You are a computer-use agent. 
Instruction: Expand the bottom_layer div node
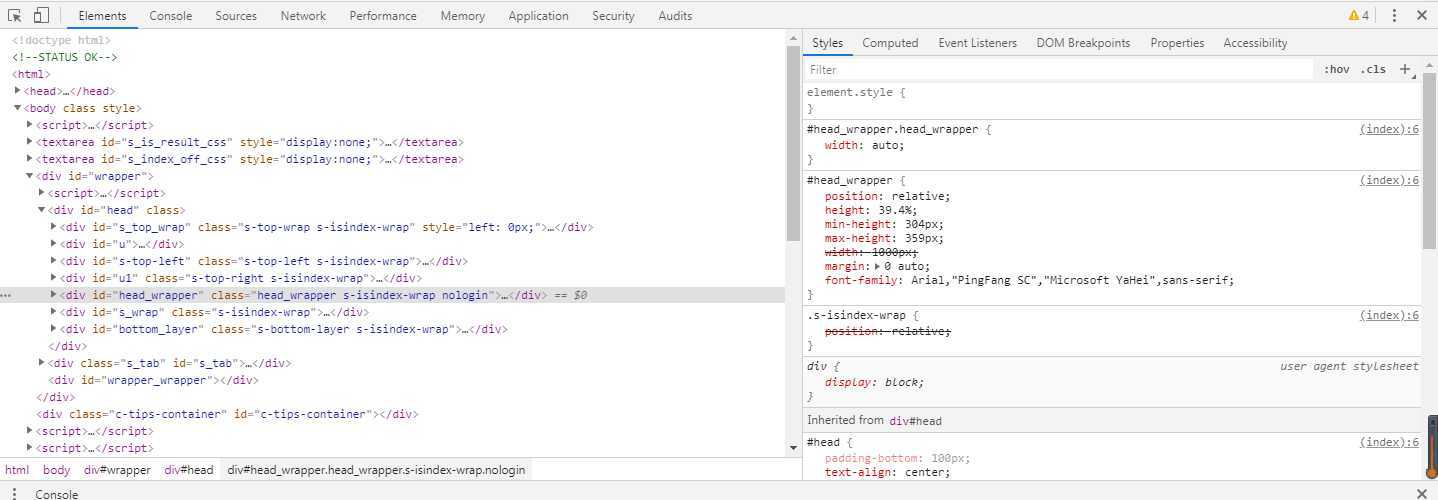[54, 329]
